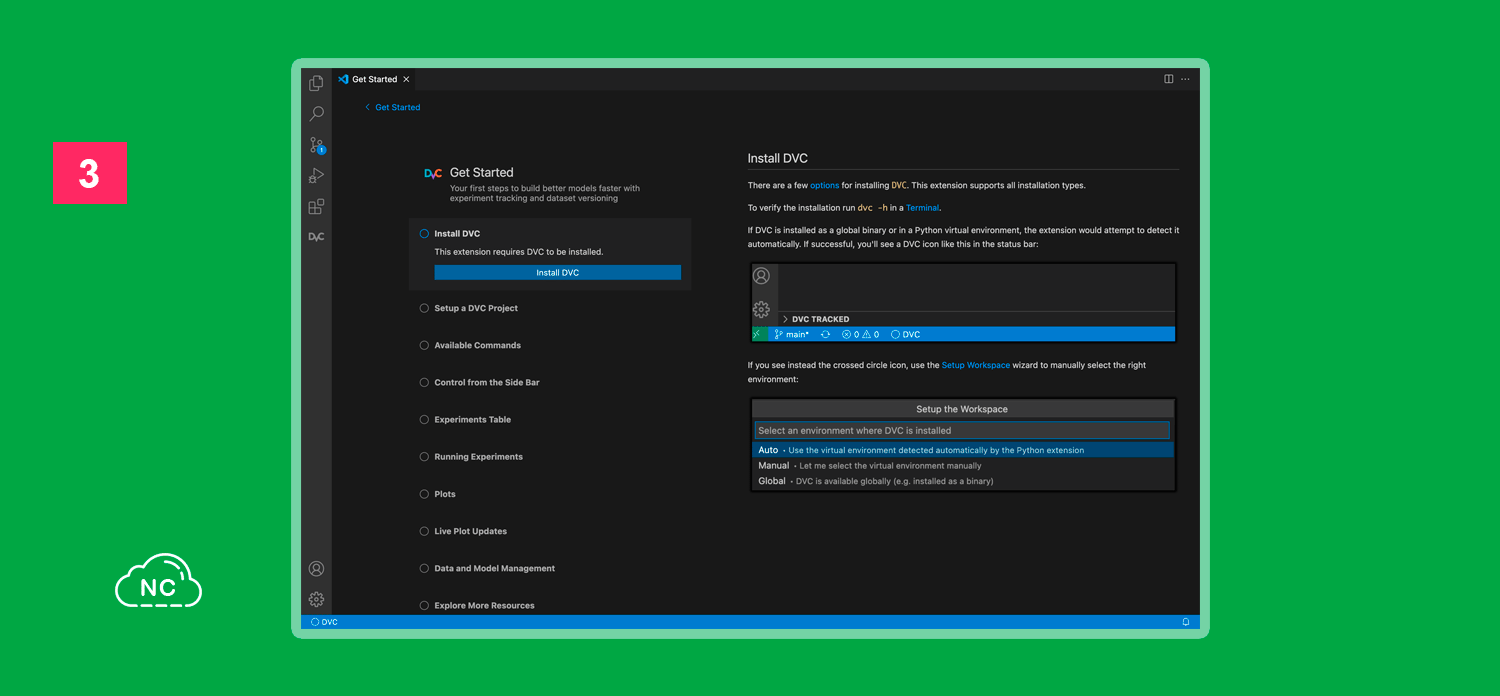Viewport: 1500px width, 696px height.
Task: Select the Get Started editor tab
Action: [374, 79]
